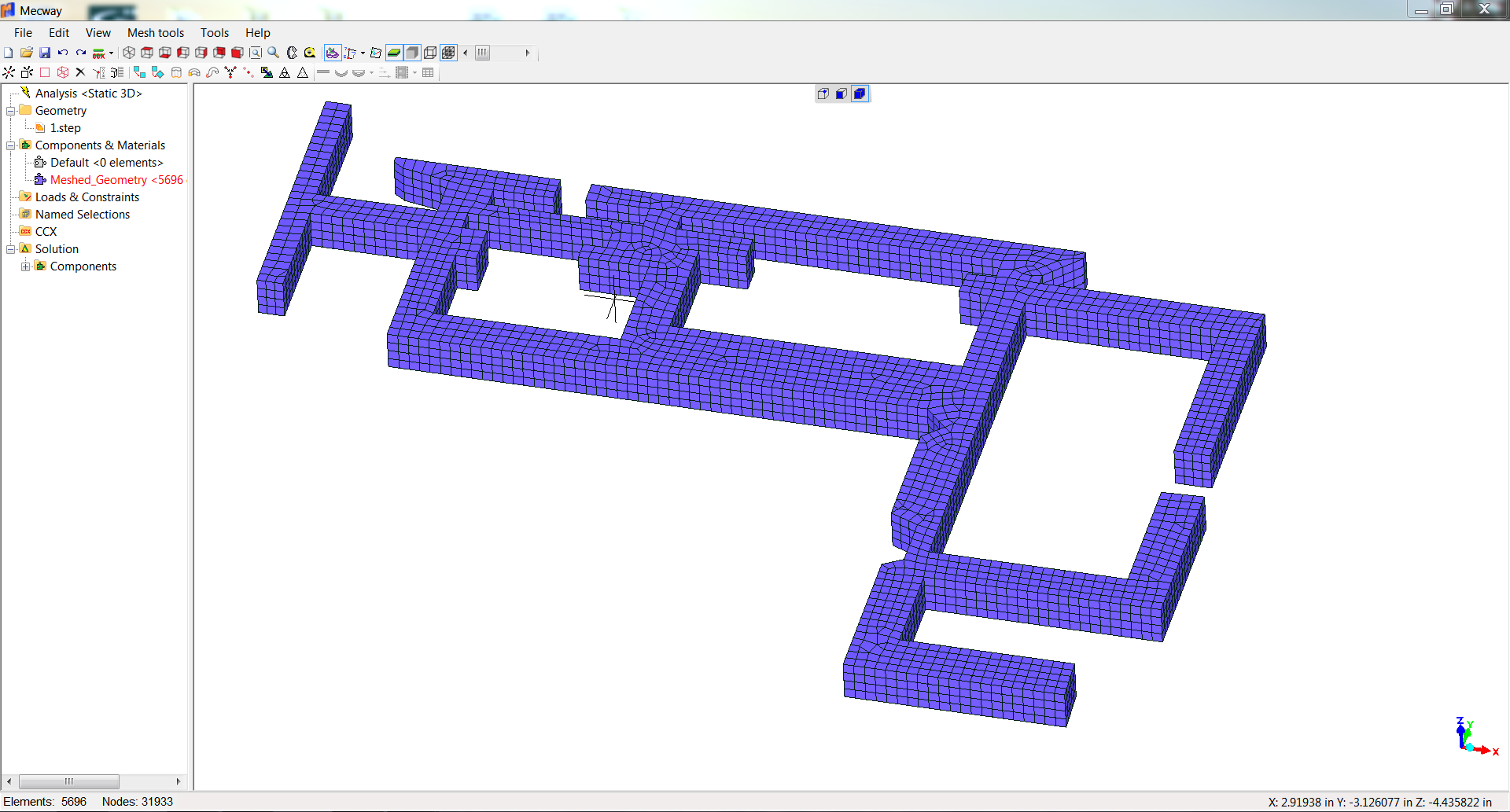1510x812 pixels.
Task: Switch to isometric view cube icon
Action: tap(129, 53)
